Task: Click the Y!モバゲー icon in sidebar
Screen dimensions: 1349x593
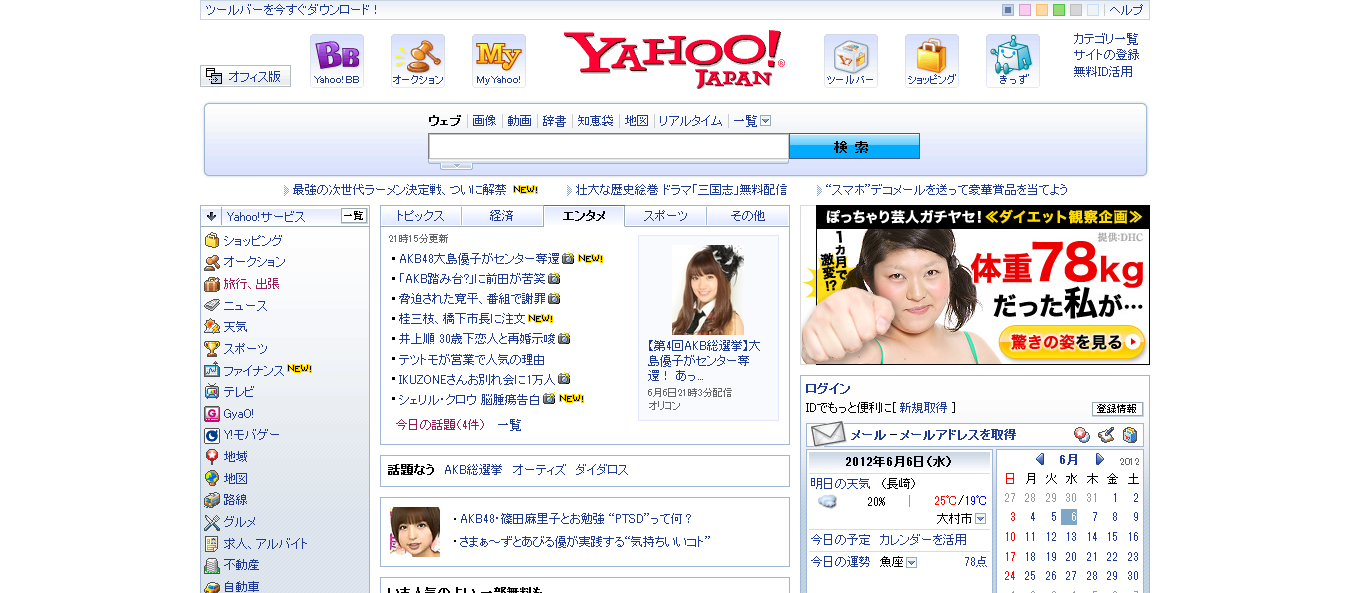Action: coord(212,435)
